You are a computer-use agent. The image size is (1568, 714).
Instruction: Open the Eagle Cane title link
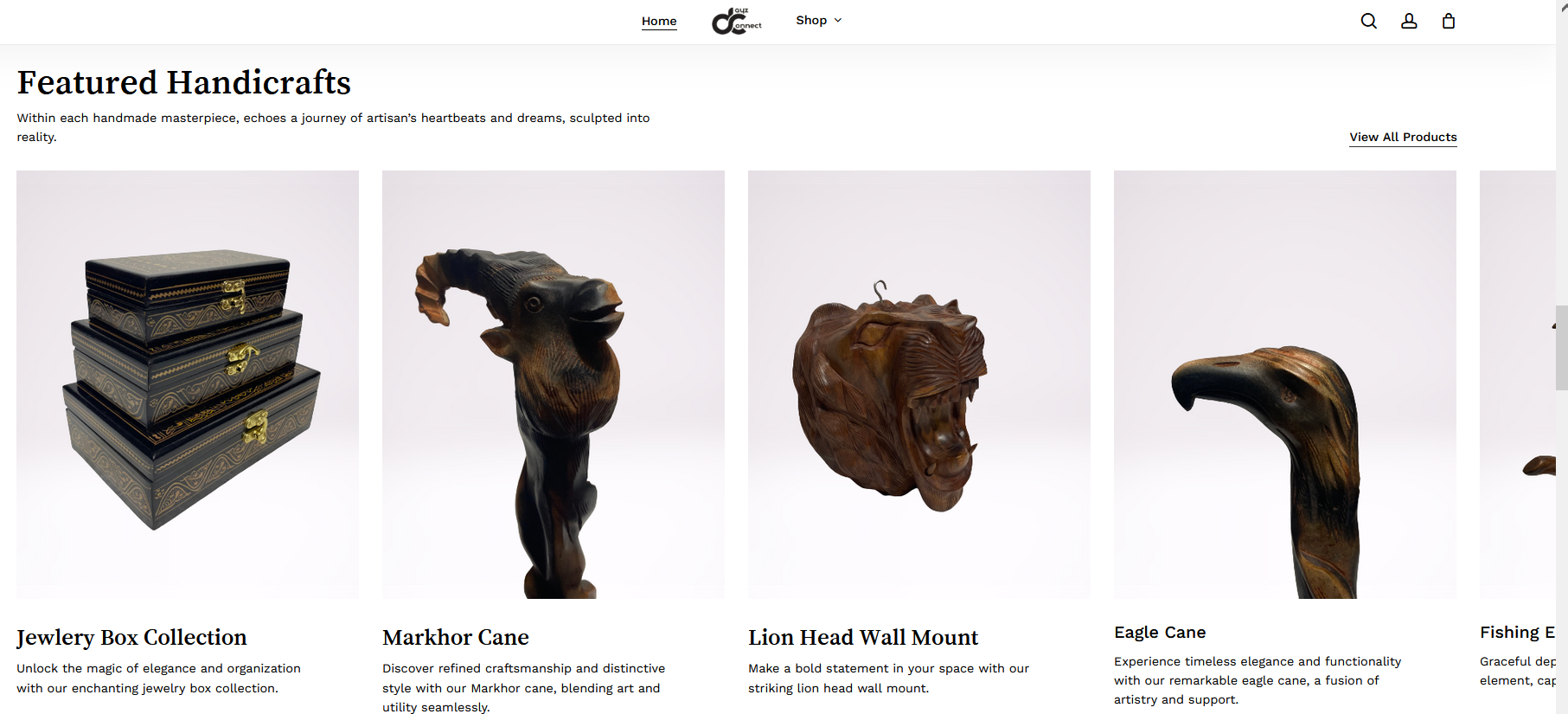point(1160,632)
